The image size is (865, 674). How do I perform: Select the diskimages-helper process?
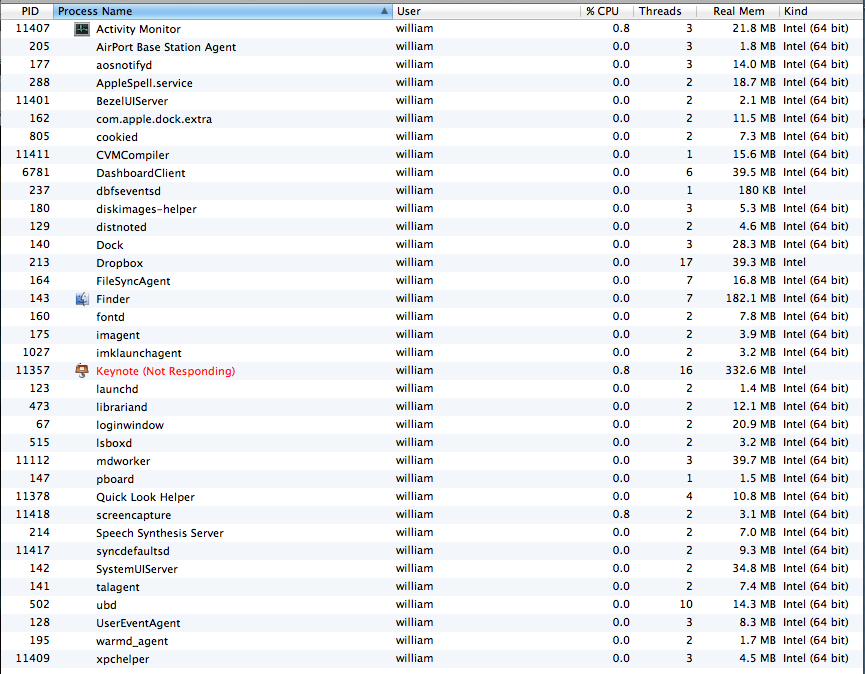(146, 209)
